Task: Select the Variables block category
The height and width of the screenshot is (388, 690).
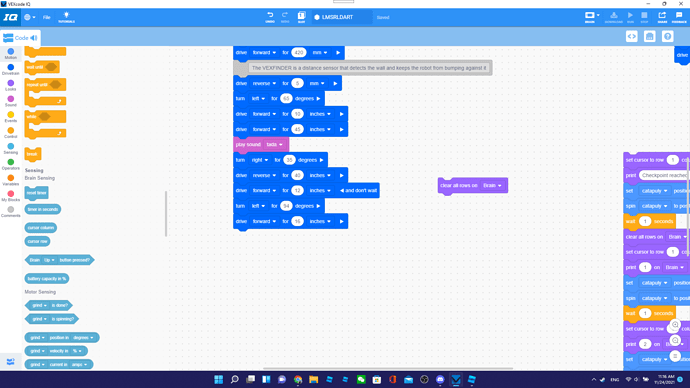Action: tap(11, 180)
